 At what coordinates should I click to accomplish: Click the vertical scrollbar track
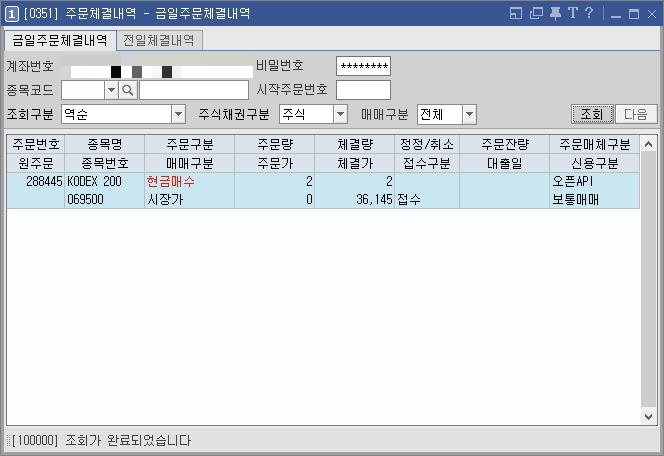(x=648, y=280)
